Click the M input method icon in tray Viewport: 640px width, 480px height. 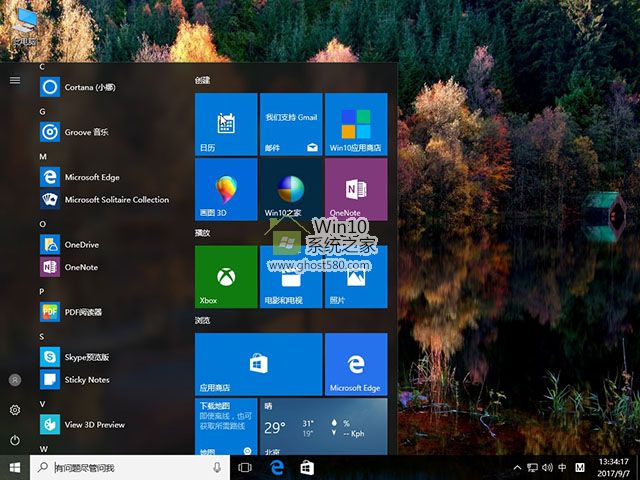pos(580,468)
